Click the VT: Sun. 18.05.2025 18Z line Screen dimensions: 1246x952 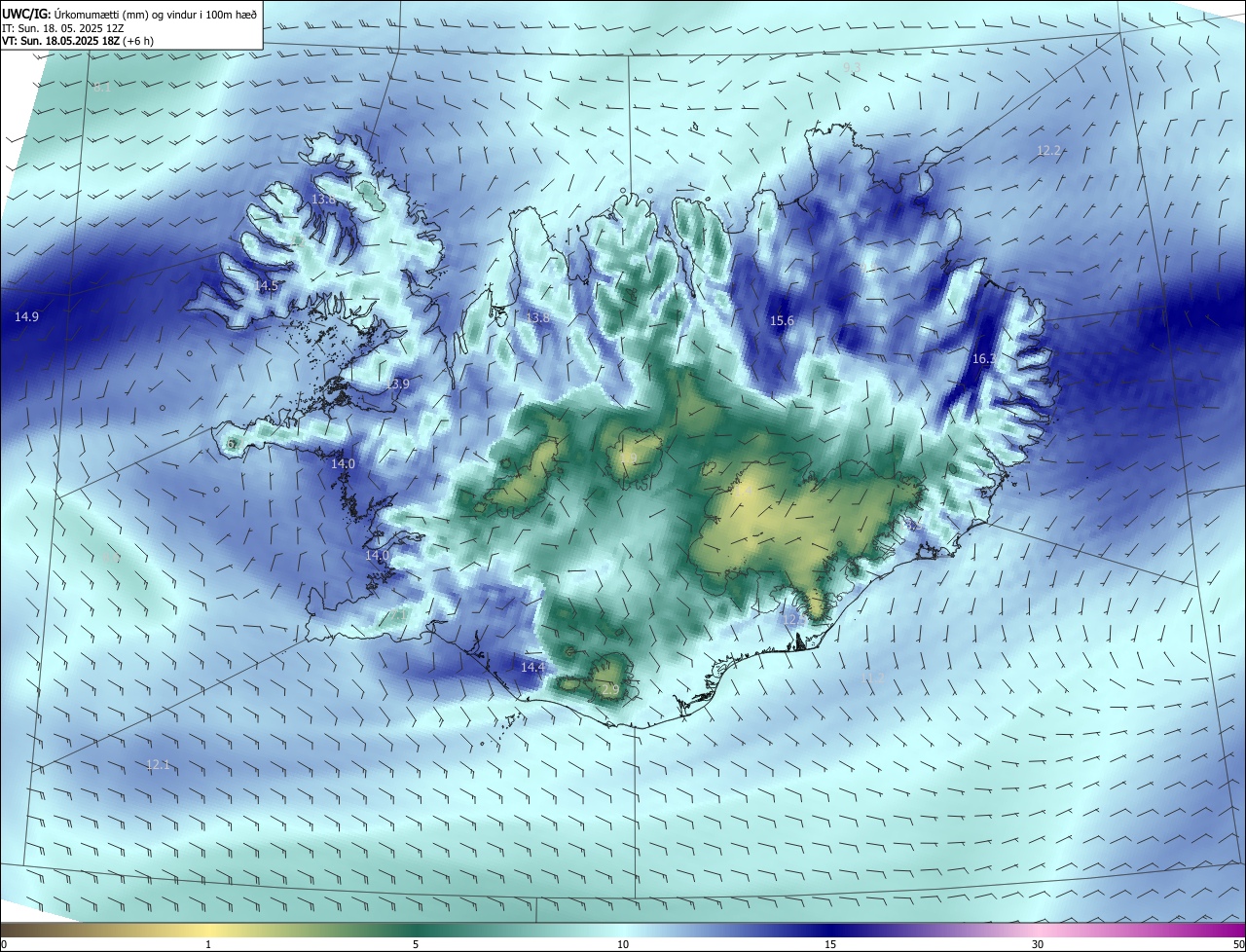[x=78, y=41]
